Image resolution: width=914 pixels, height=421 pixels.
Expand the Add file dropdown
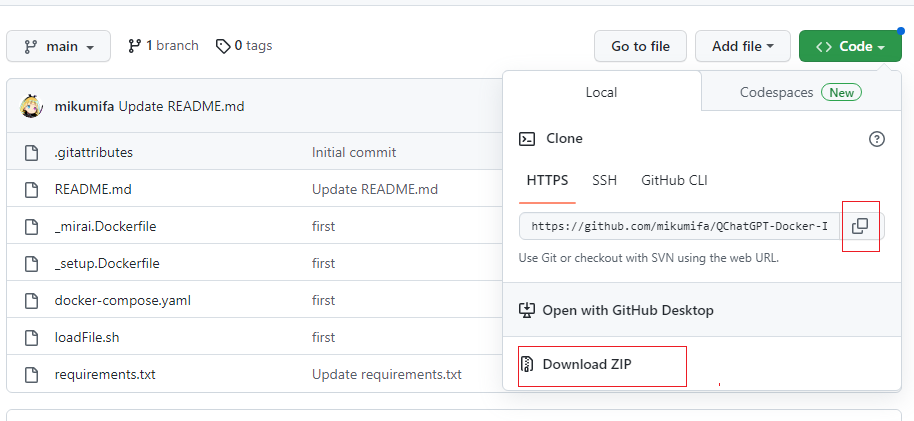[x=742, y=47]
